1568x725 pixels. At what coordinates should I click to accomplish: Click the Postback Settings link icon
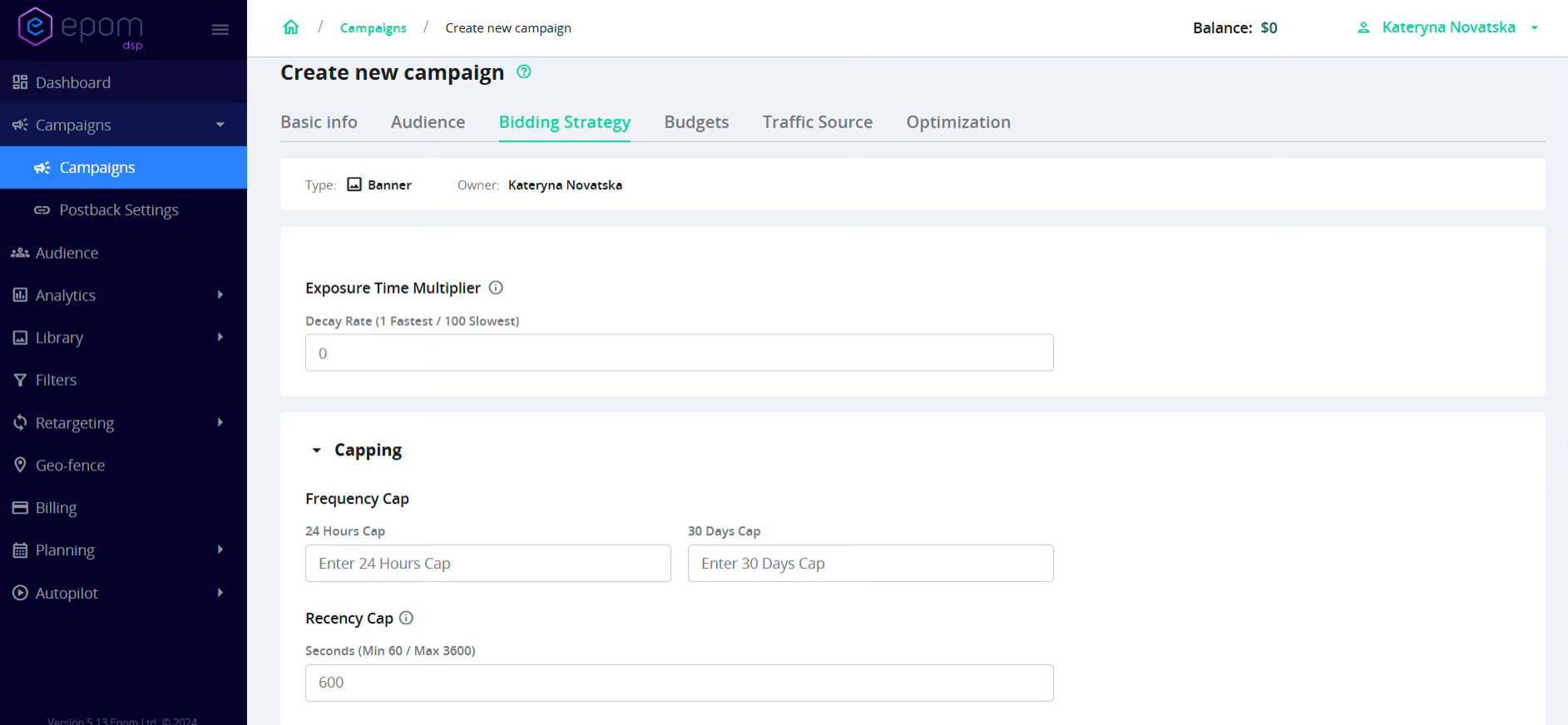click(x=42, y=210)
